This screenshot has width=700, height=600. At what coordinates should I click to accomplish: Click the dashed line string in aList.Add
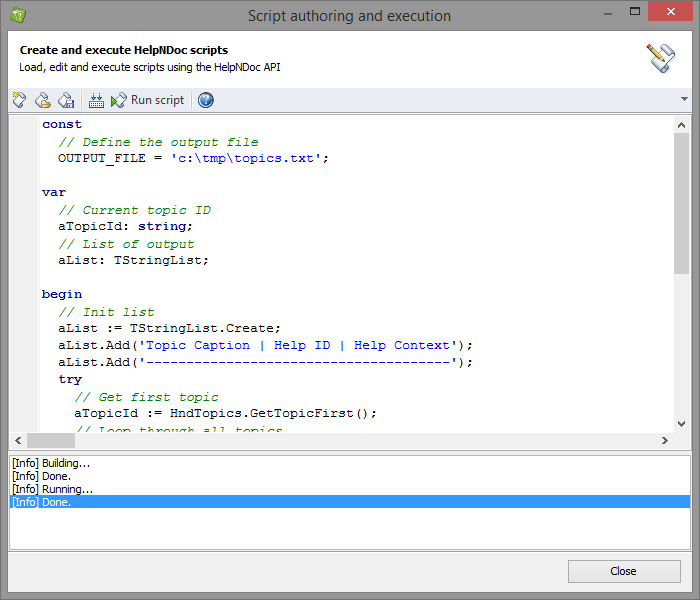pos(297,362)
